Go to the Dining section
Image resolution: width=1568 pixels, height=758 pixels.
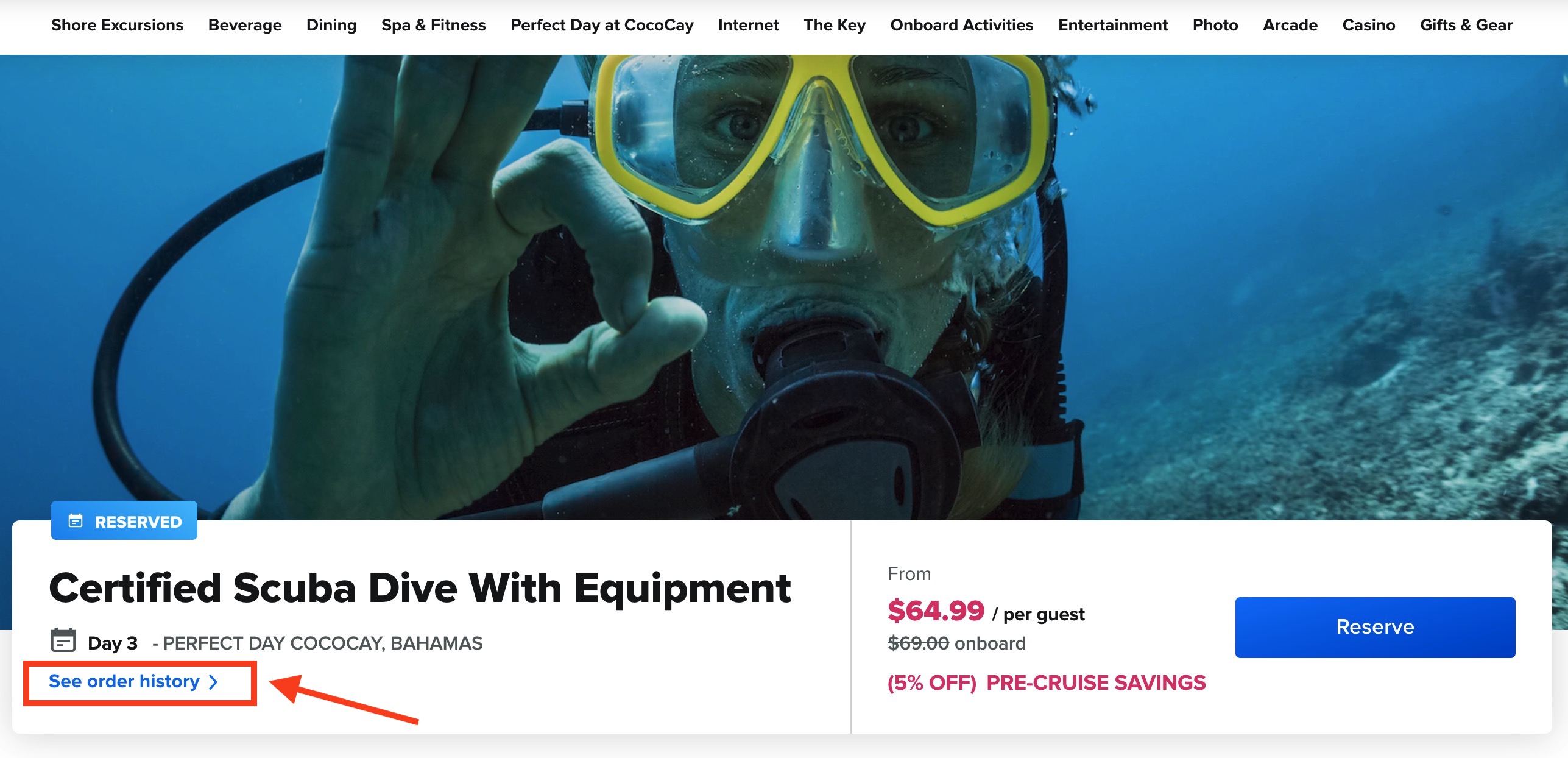tap(331, 25)
